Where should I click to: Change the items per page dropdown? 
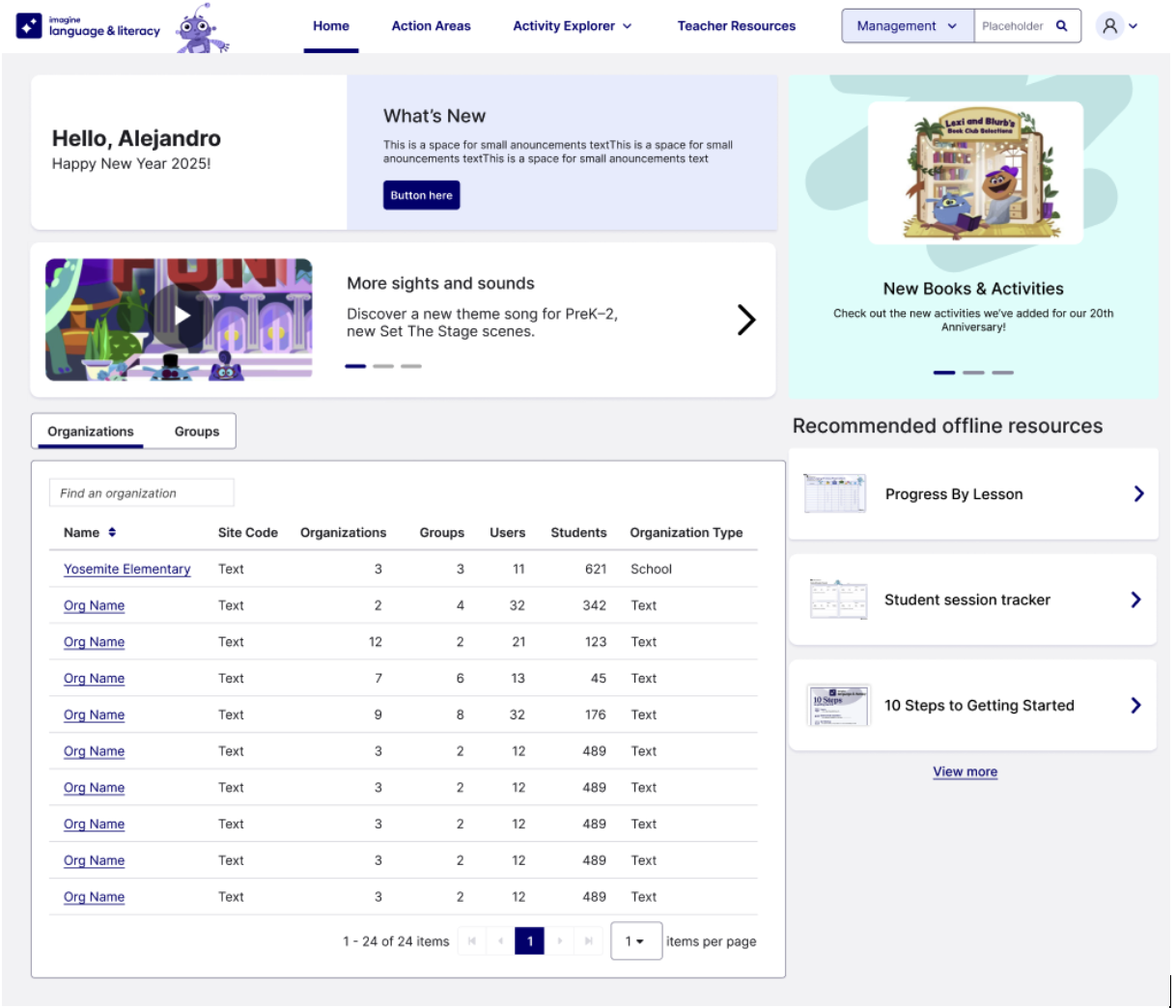coord(635,941)
